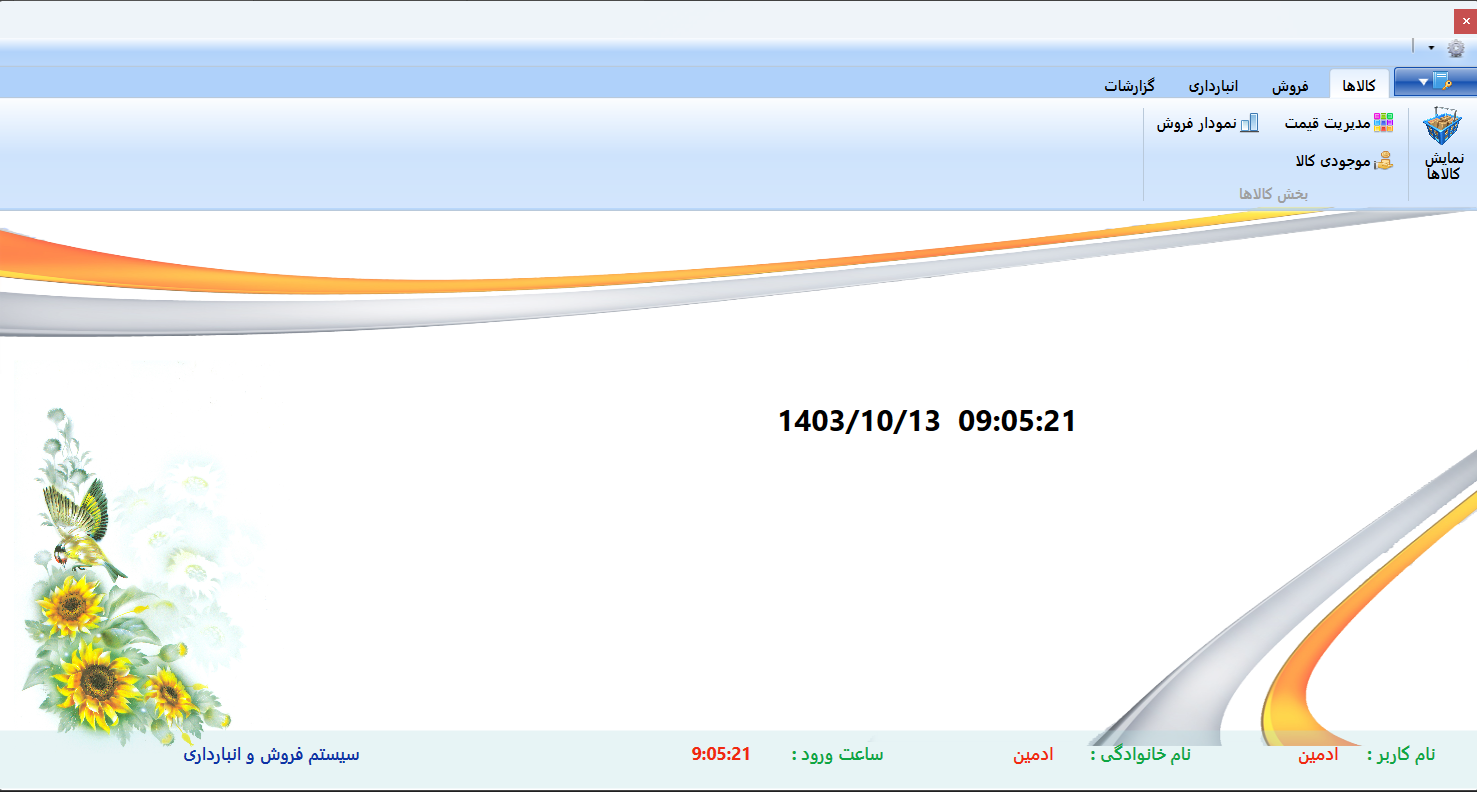Image resolution: width=1477 pixels, height=792 pixels.
Task: Open the فروش ribbon tab
Action: click(1290, 86)
